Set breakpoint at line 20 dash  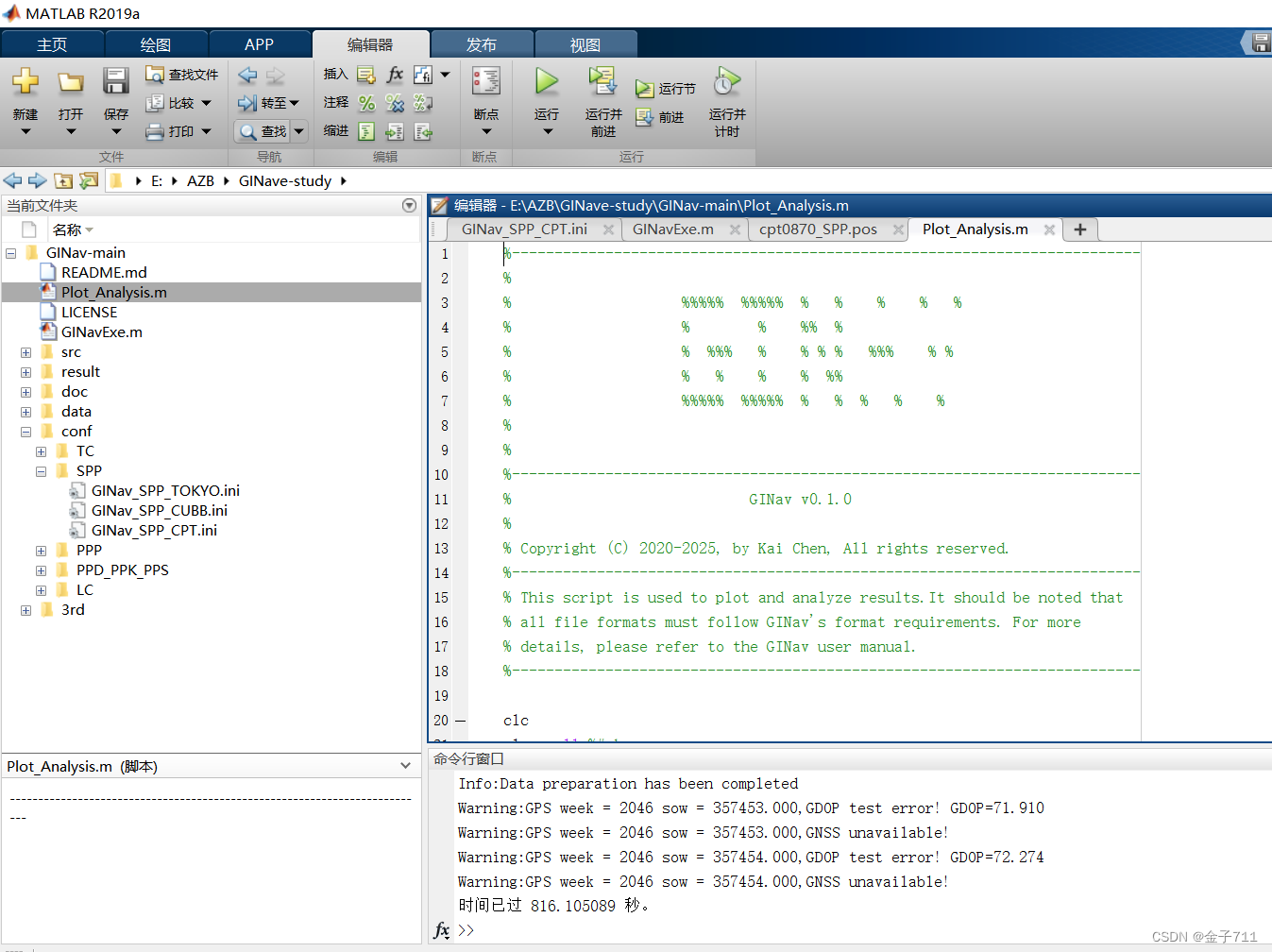pos(461,721)
